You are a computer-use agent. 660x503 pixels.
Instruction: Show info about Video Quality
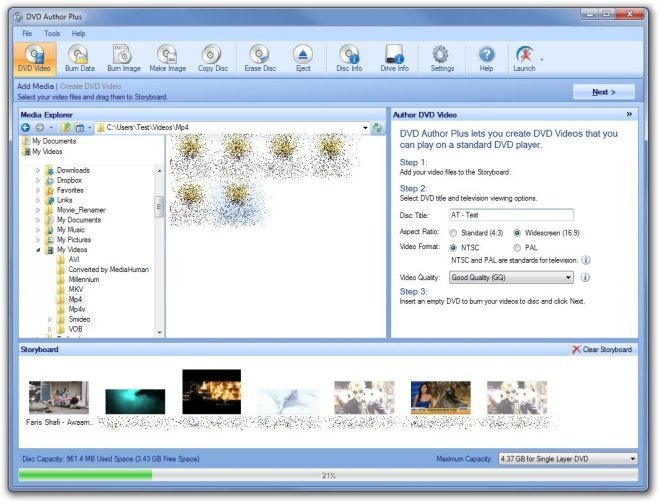click(x=585, y=277)
